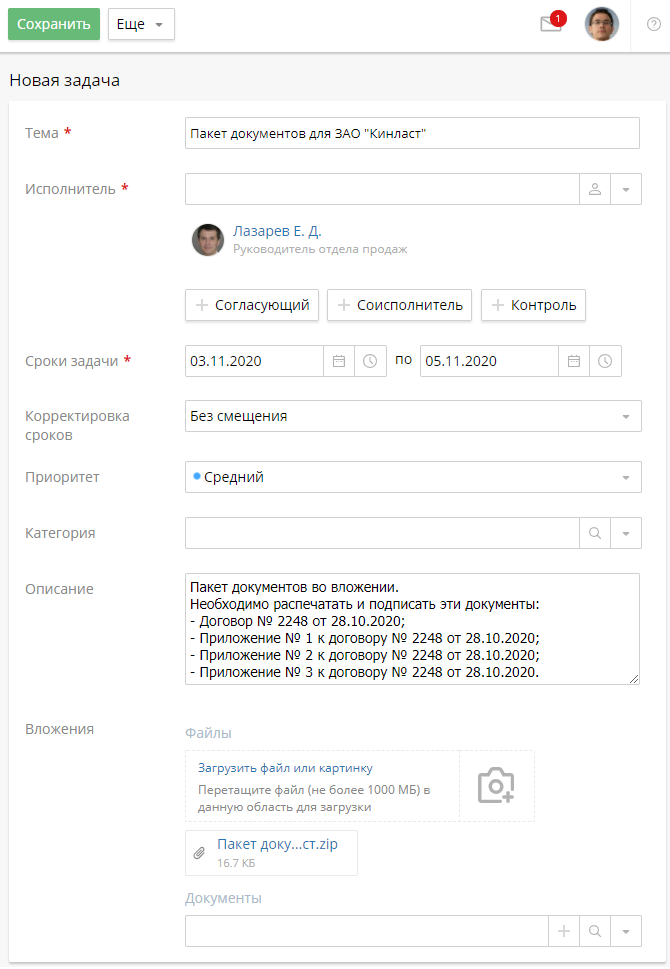The width and height of the screenshot is (670, 969).
Task: Open calendar picker for end date 05.11.2020
Action: tap(574, 361)
